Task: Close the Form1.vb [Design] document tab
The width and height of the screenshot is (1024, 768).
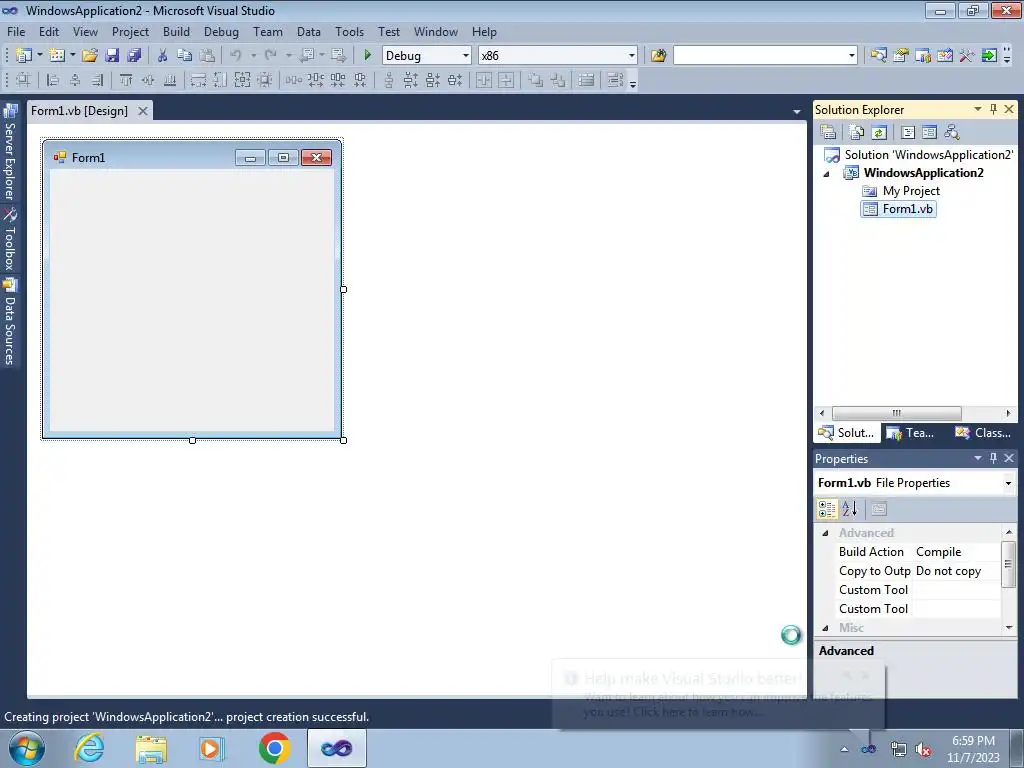Action: tap(142, 111)
